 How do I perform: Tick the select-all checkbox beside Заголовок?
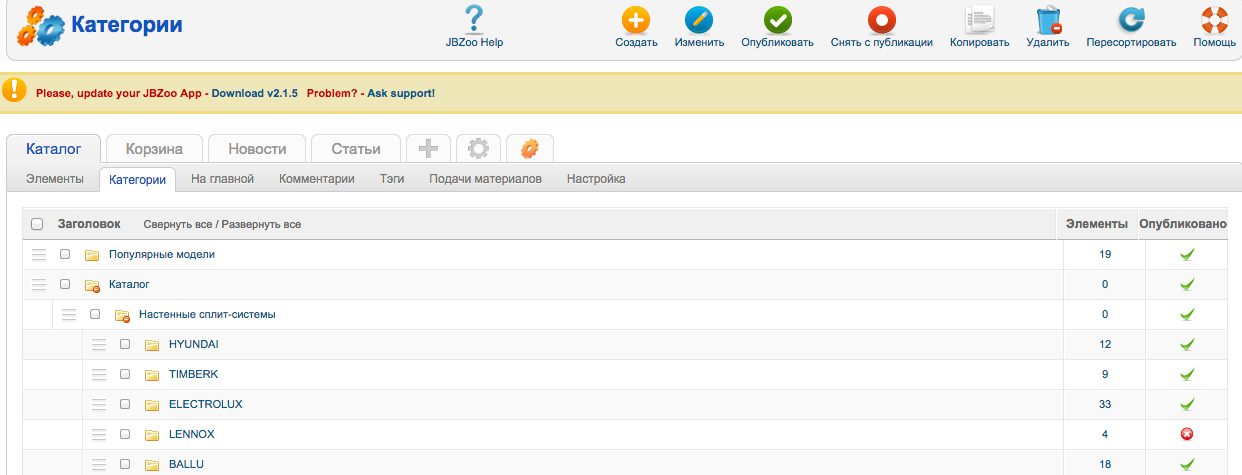pos(37,224)
